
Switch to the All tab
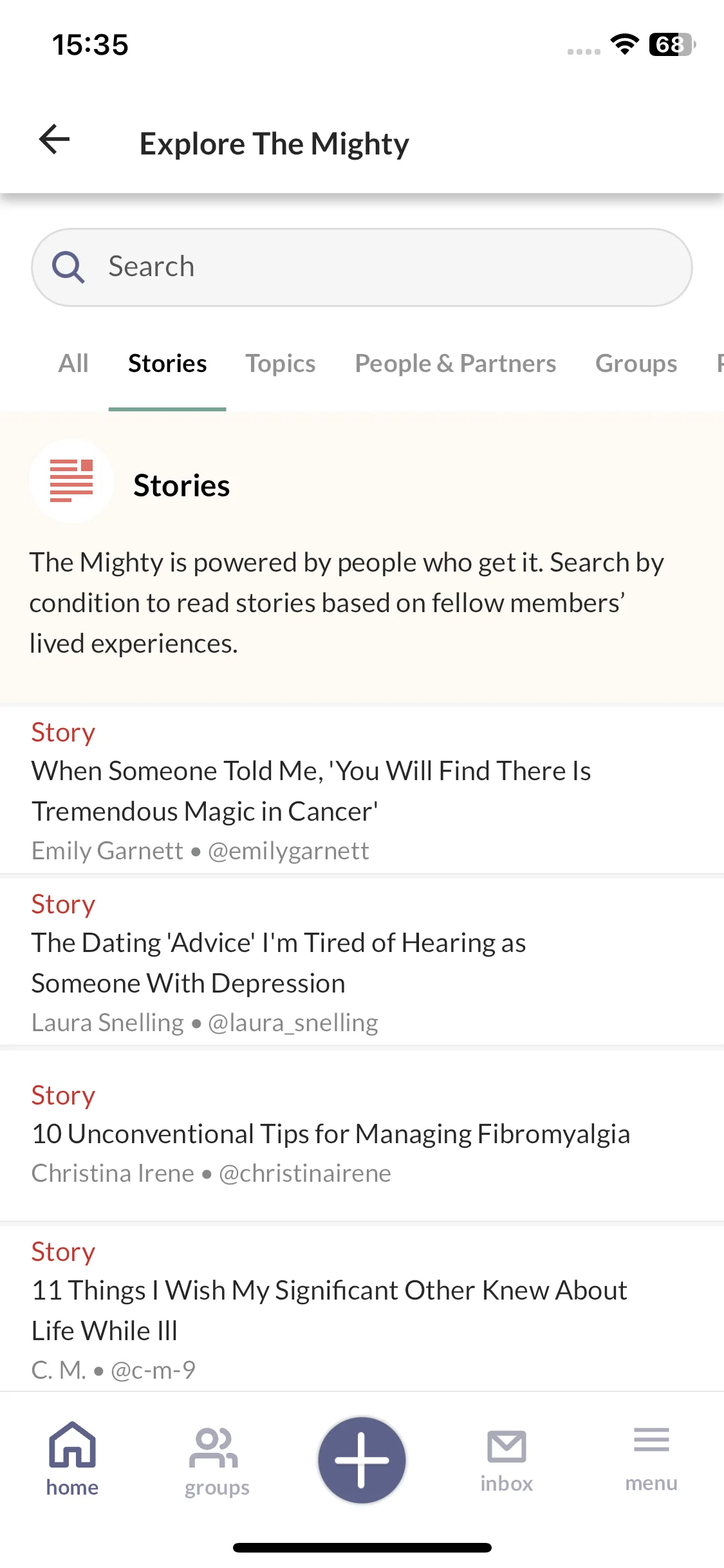tap(73, 364)
